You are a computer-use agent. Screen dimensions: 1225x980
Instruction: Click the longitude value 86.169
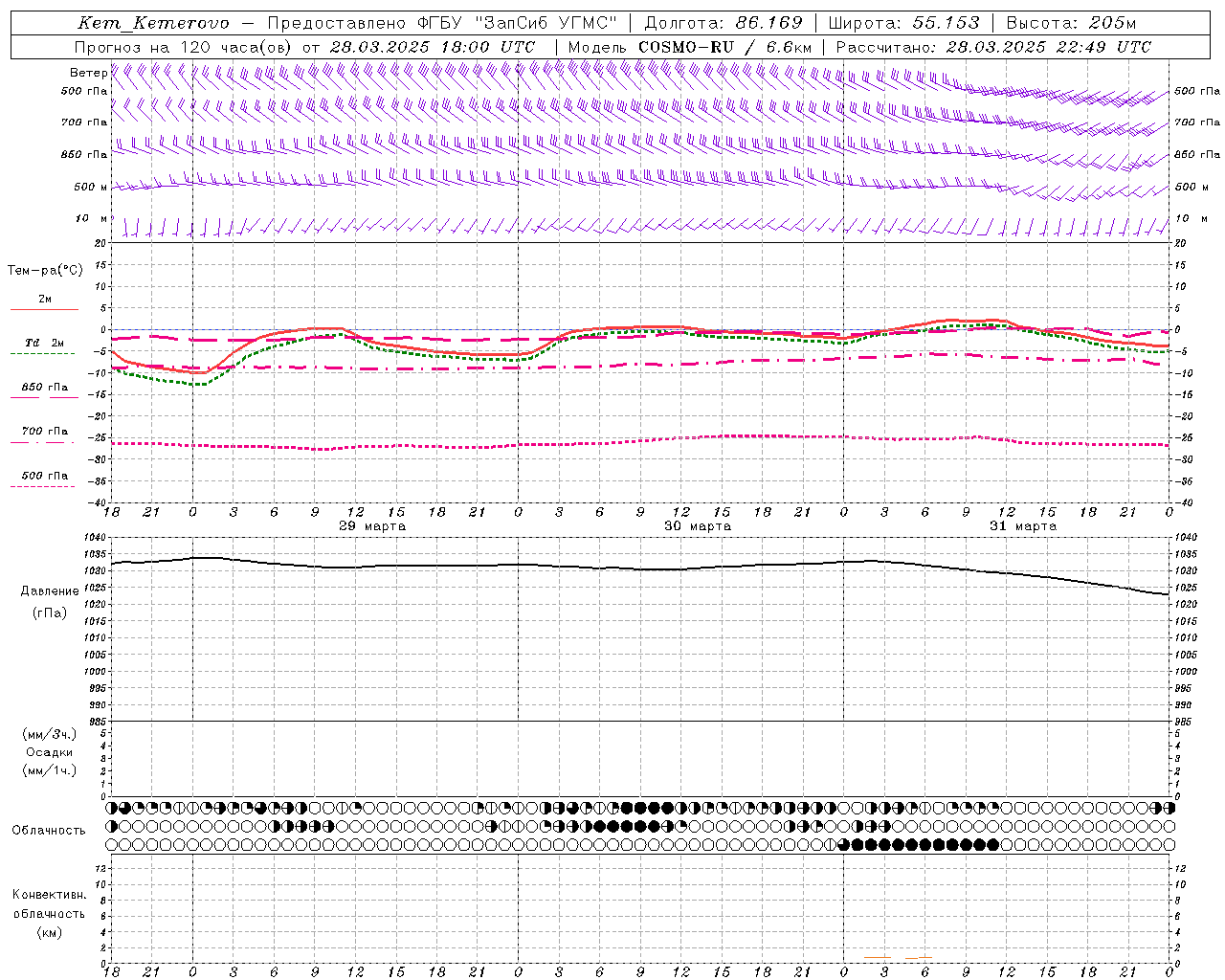(768, 23)
